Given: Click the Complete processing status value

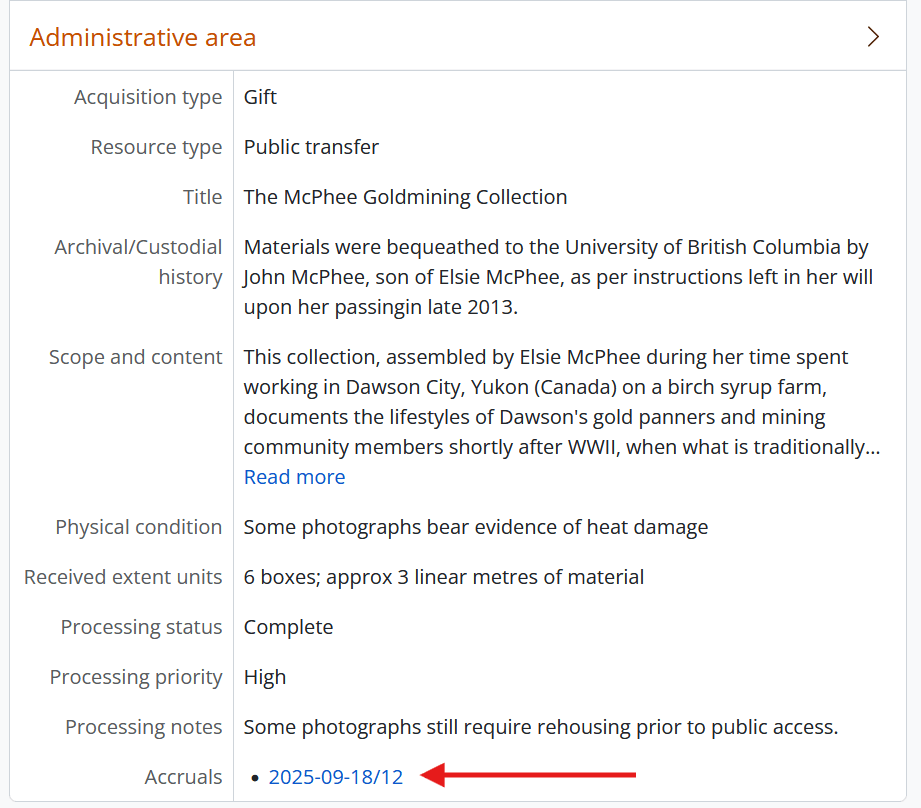Looking at the screenshot, I should 288,627.
